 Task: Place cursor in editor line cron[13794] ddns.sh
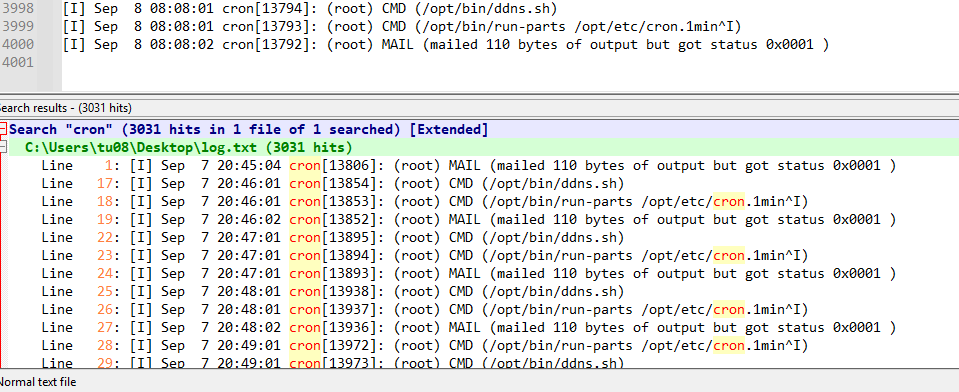(x=310, y=9)
